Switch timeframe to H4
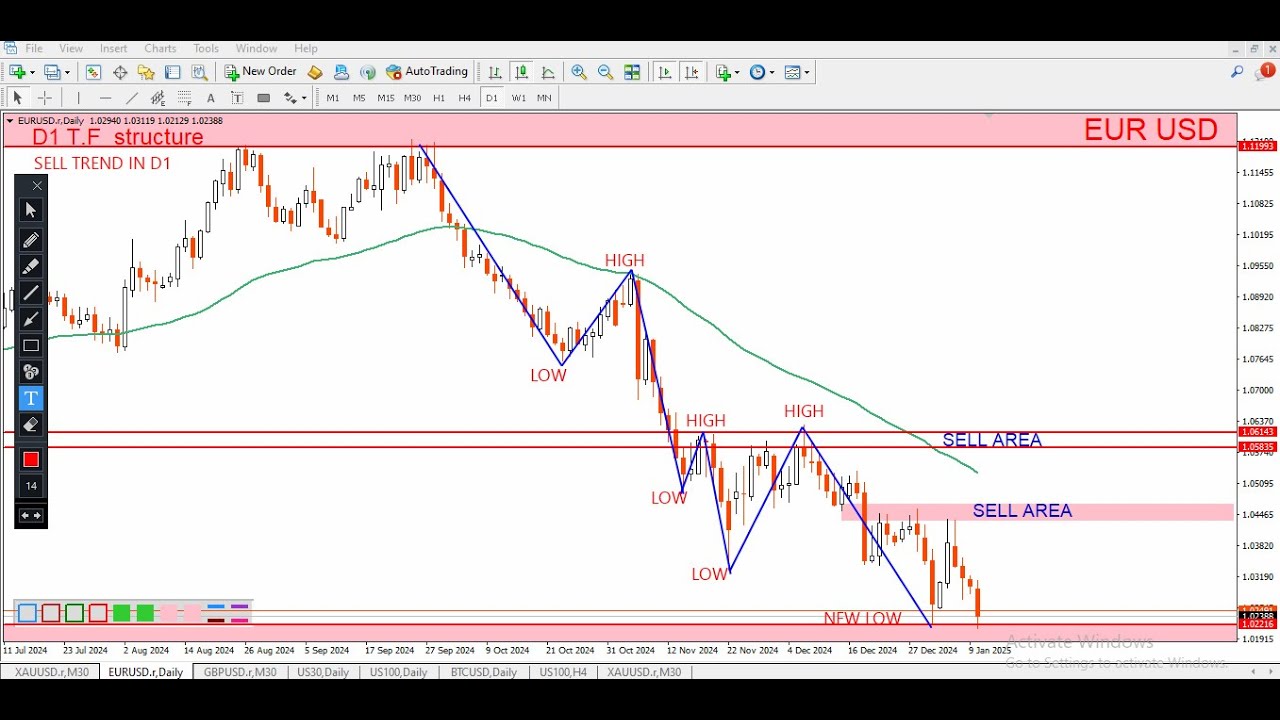The image size is (1280, 720). [464, 98]
